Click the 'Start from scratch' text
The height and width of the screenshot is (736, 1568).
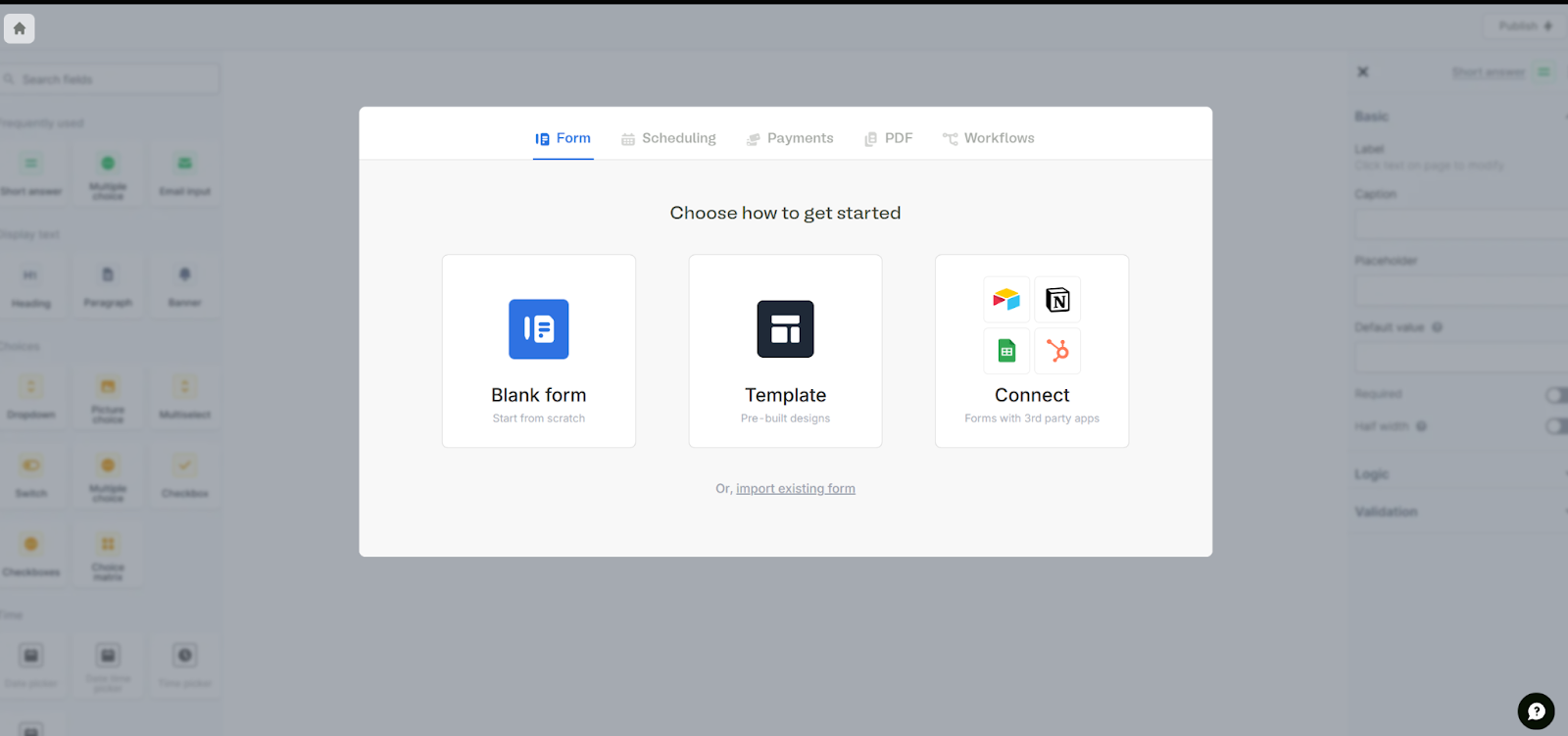tap(539, 418)
